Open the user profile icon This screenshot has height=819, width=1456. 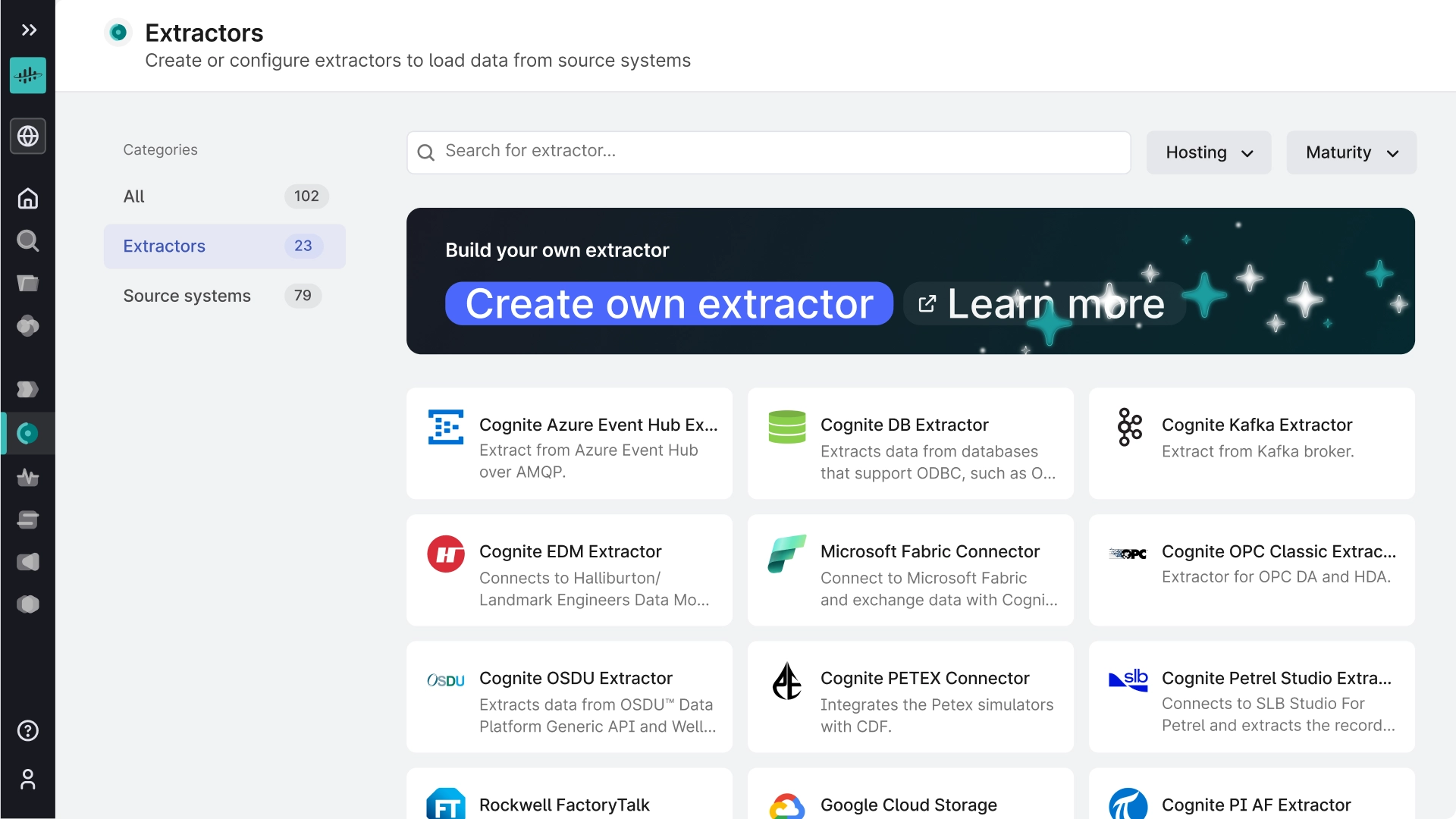coord(28,779)
